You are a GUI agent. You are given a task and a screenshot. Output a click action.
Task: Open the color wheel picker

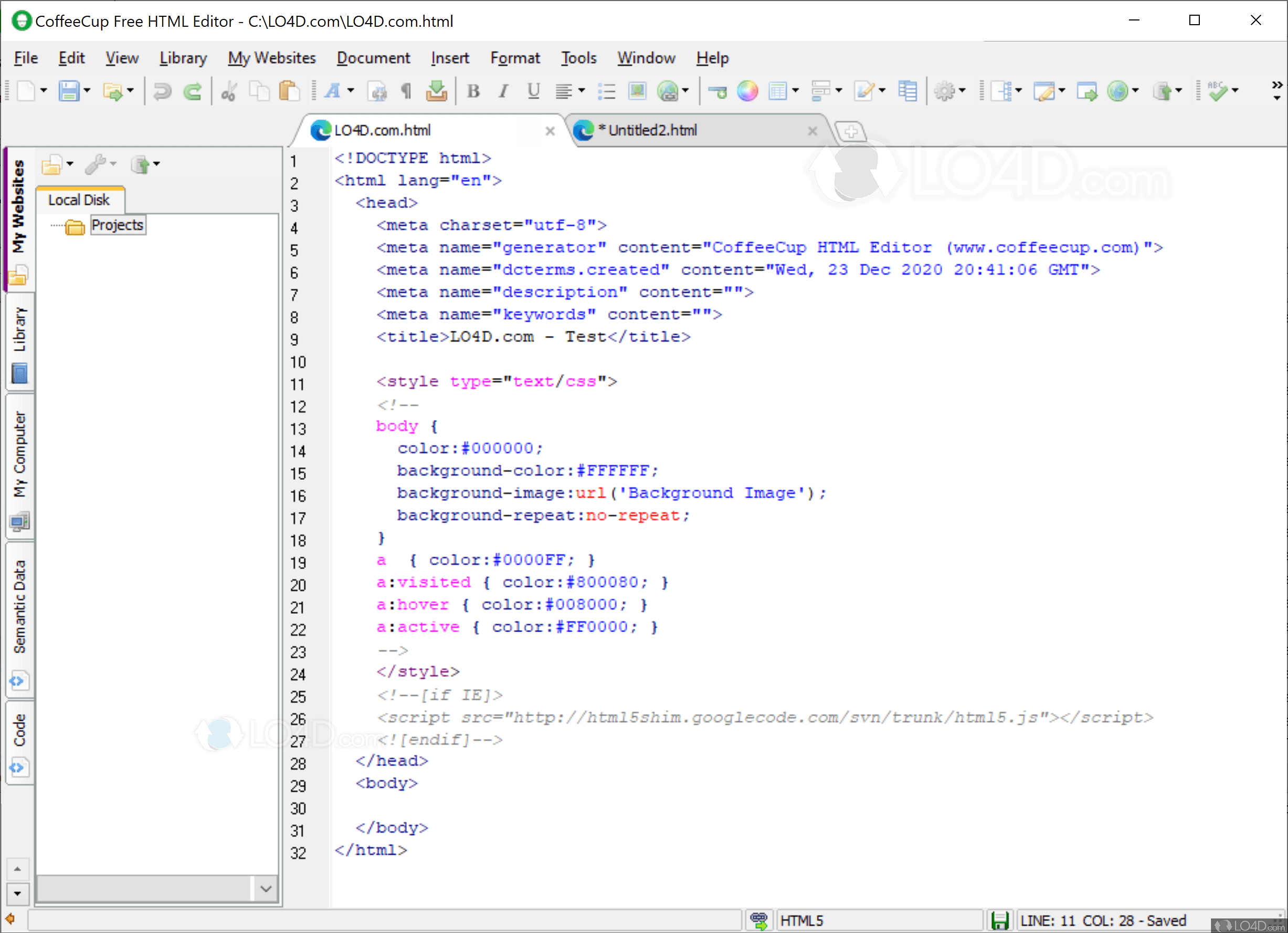coord(747,91)
